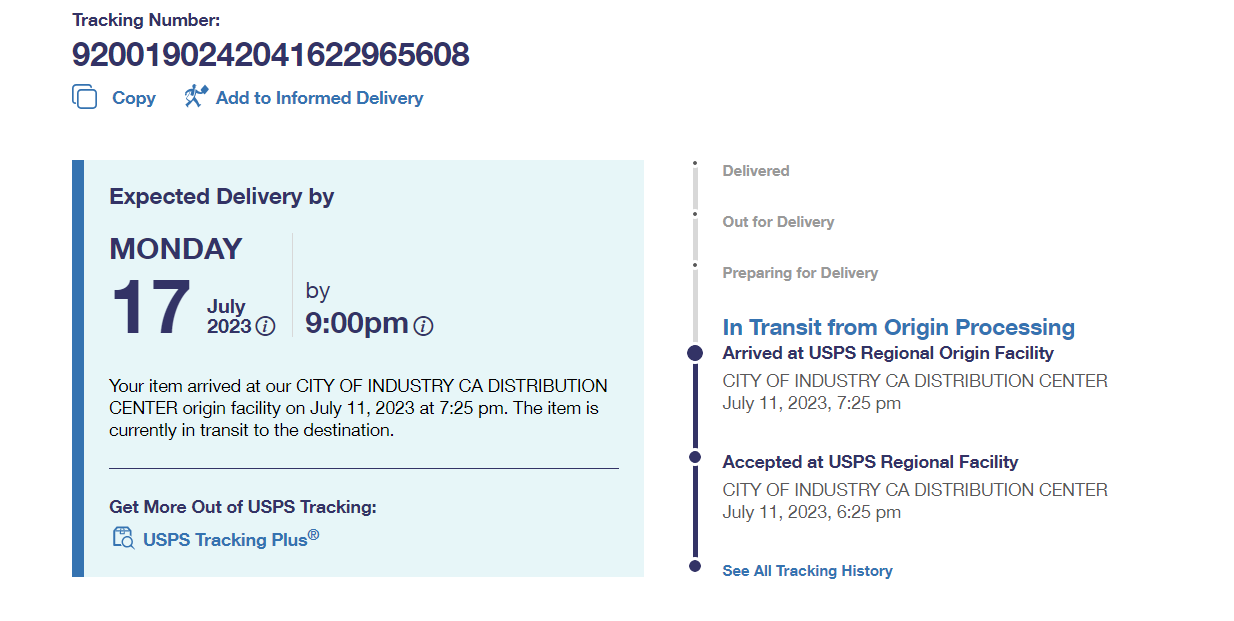Click the timeline dot for Arrived at Origin Facility
Viewport: 1234px width, 621px height.
[695, 353]
